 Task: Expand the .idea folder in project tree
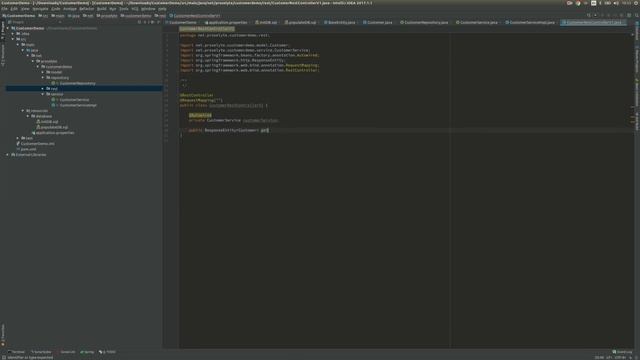(x=13, y=34)
